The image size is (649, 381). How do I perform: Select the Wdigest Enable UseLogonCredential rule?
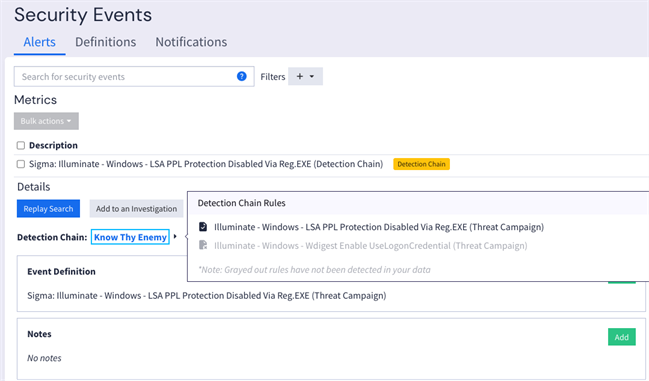coord(370,246)
